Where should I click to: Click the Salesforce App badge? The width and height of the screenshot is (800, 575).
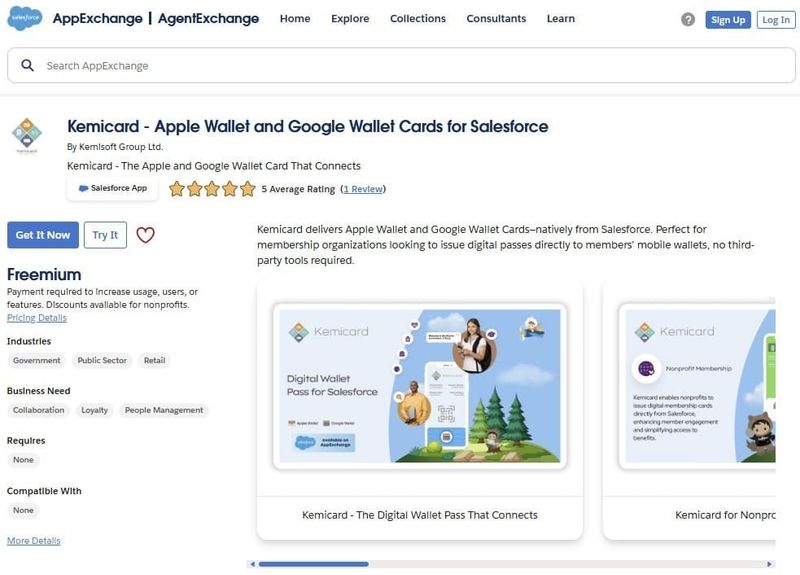(112, 188)
